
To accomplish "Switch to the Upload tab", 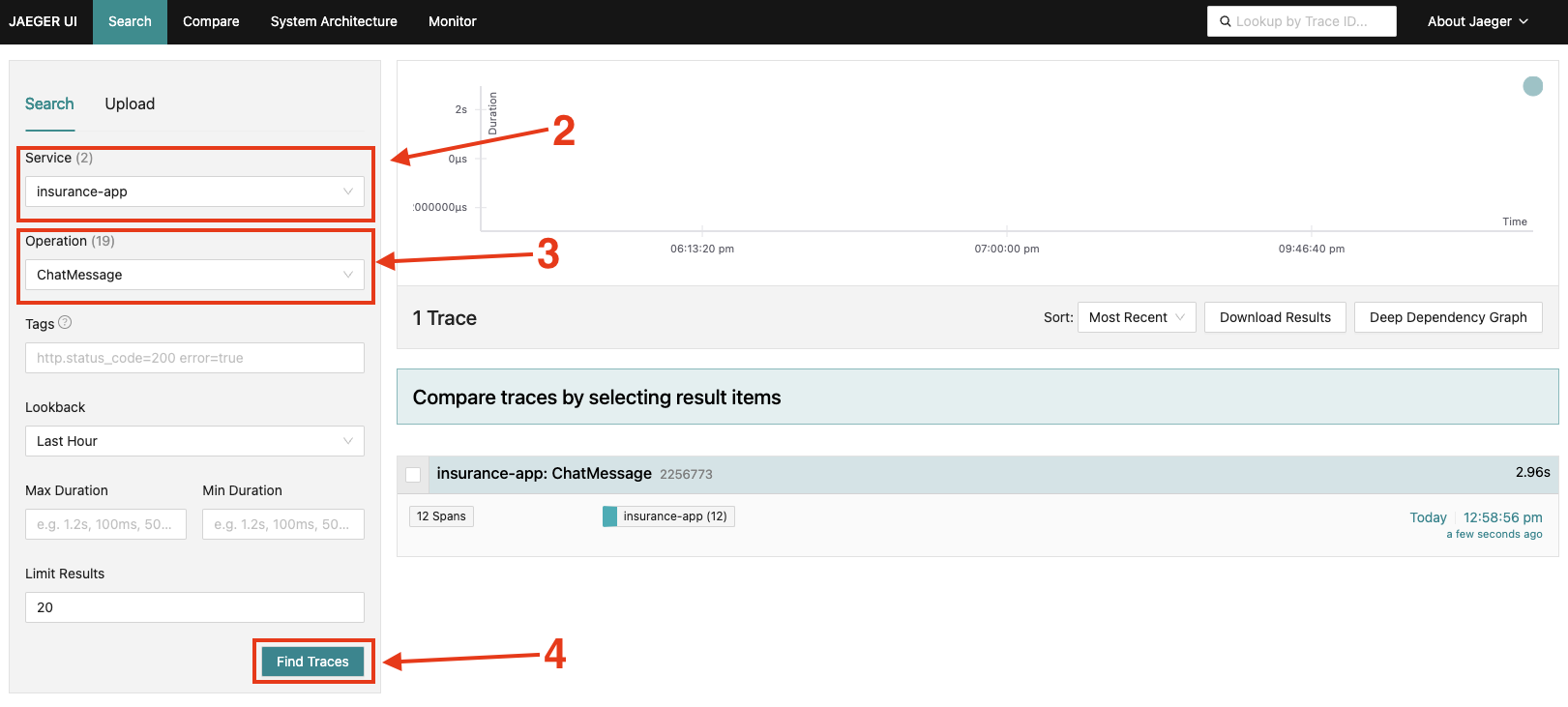I will (x=130, y=103).
